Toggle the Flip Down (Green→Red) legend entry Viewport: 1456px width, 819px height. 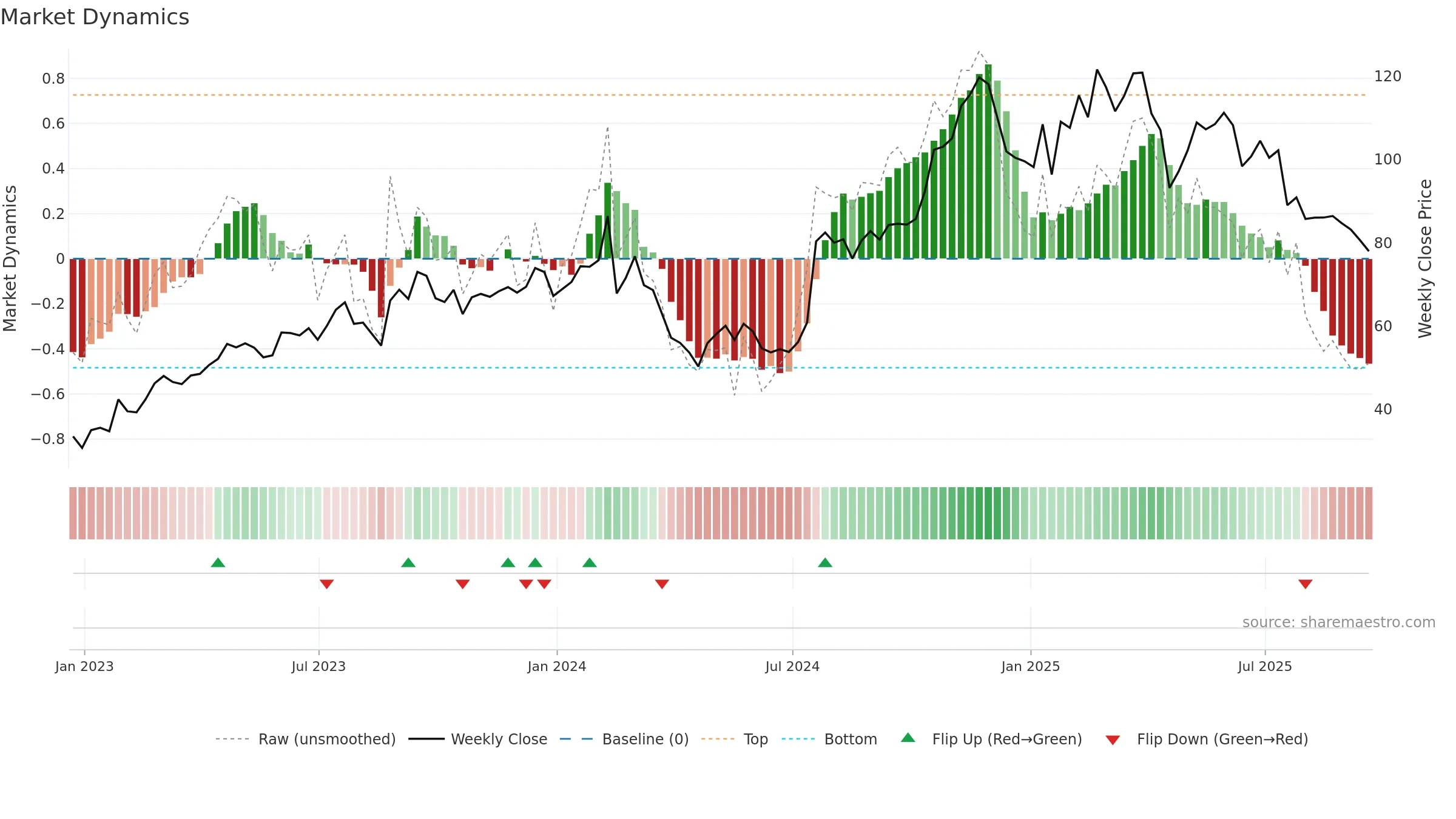pos(1207,739)
